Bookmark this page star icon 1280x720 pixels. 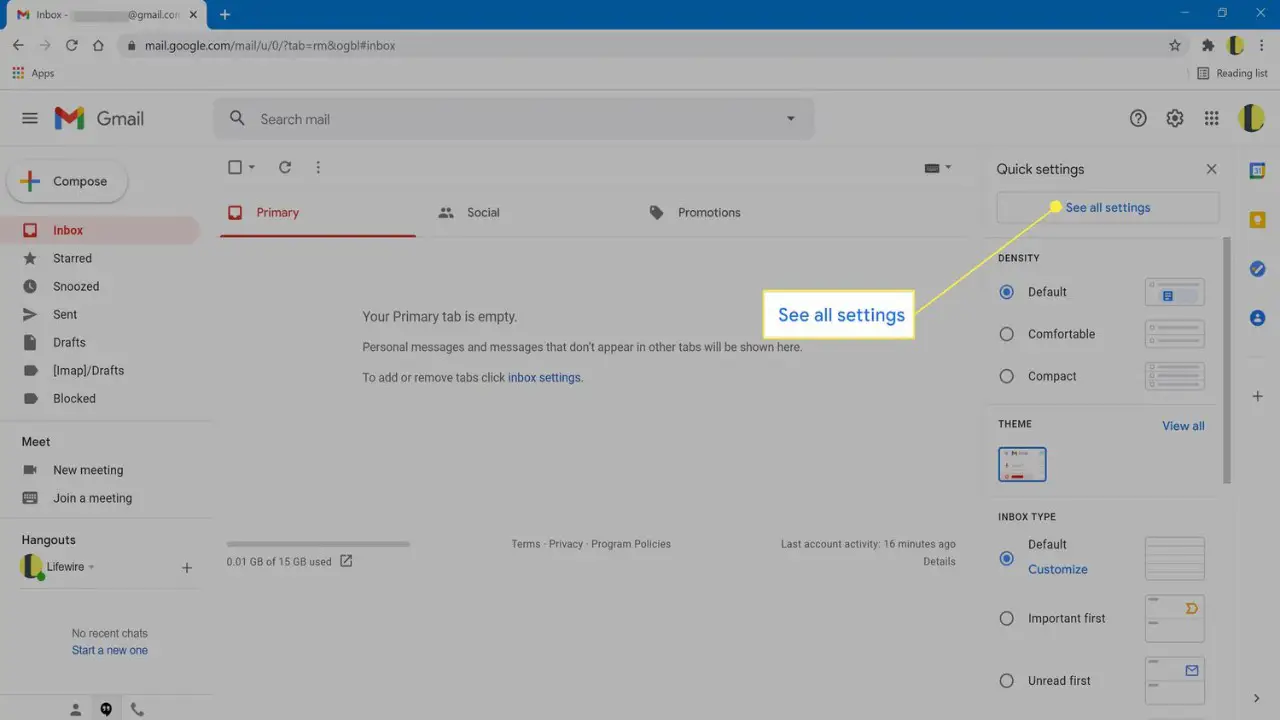pyautogui.click(x=1175, y=45)
